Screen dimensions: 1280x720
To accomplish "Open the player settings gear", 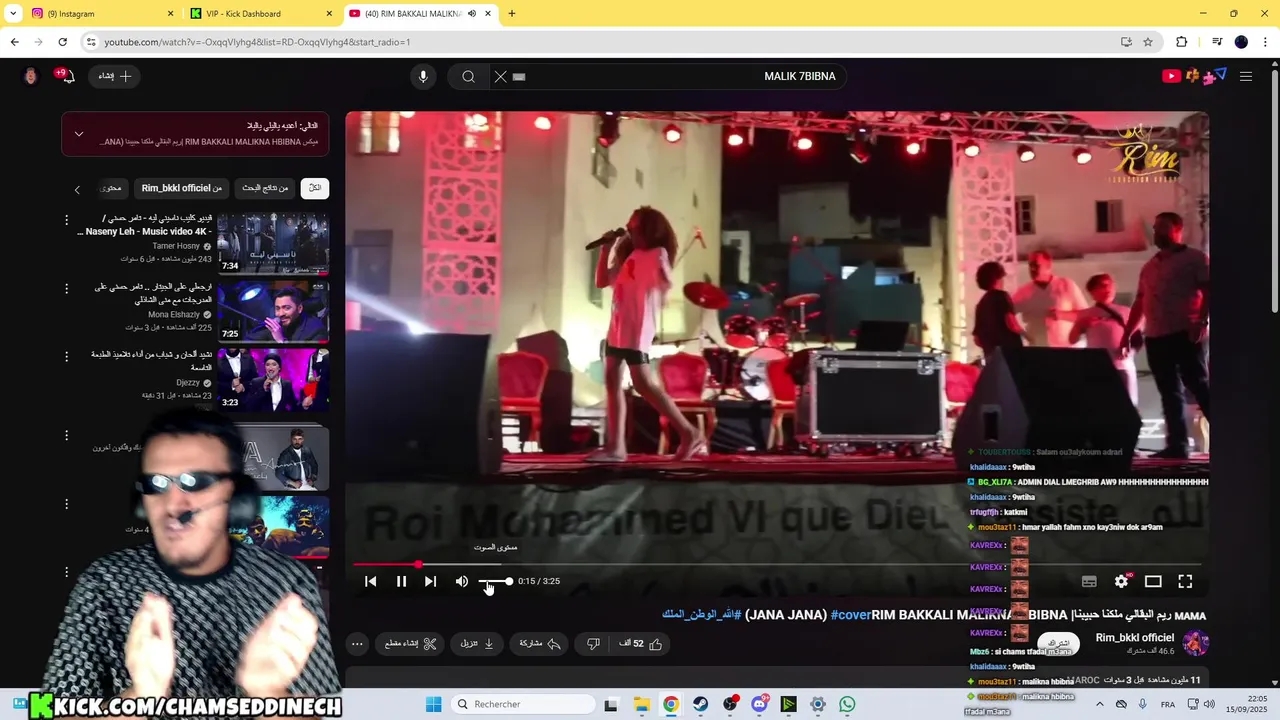I will (x=1121, y=581).
